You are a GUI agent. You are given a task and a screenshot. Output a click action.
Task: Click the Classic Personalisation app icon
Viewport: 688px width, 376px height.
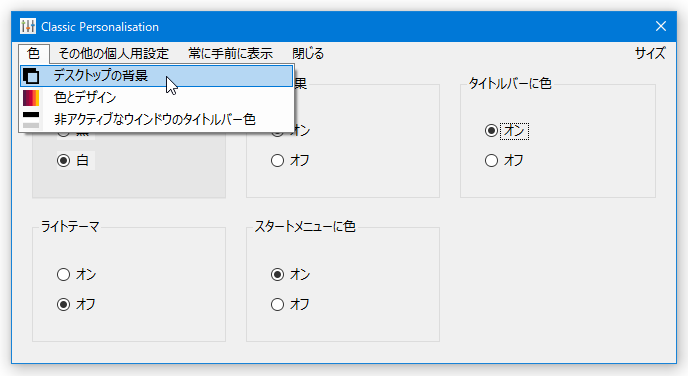pos(28,26)
